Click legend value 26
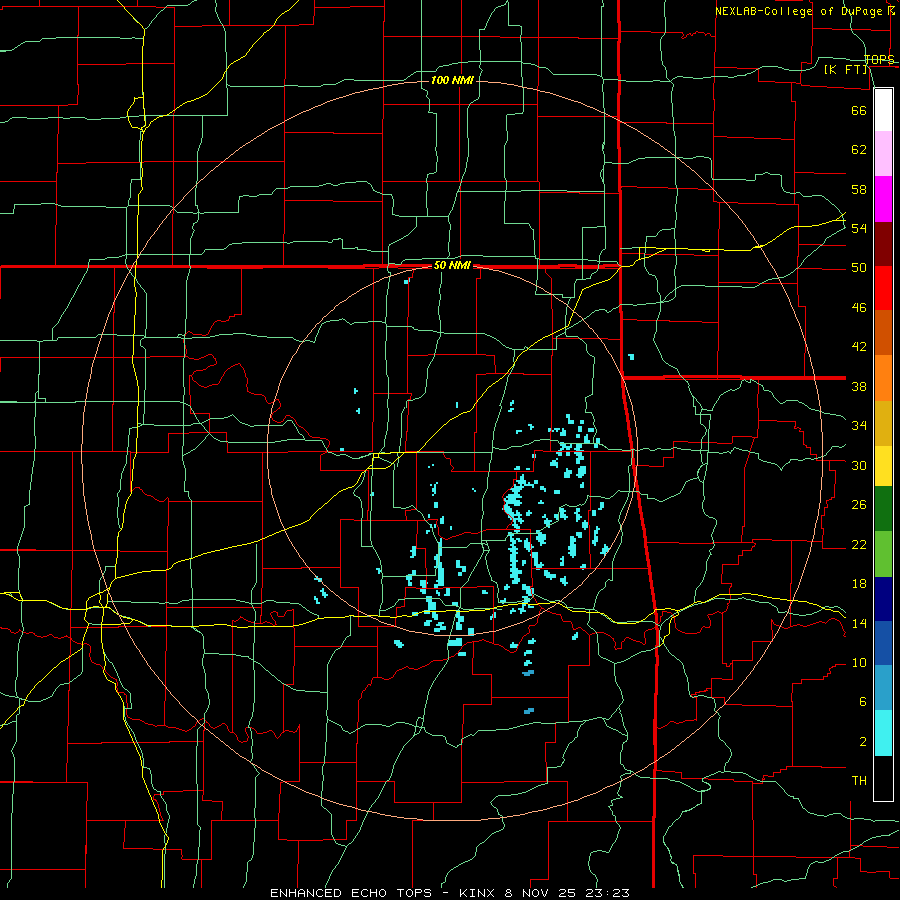Viewport: 900px width, 900px height. [859, 505]
